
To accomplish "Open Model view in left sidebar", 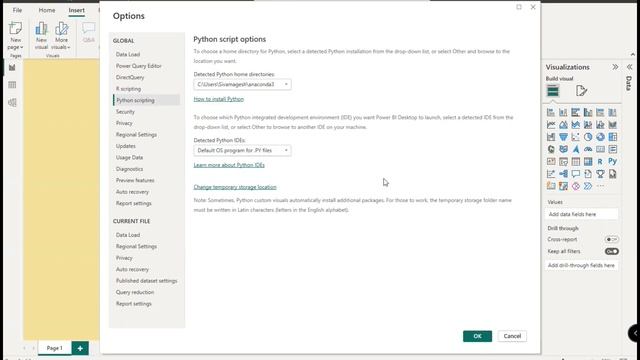I will point(12,102).
